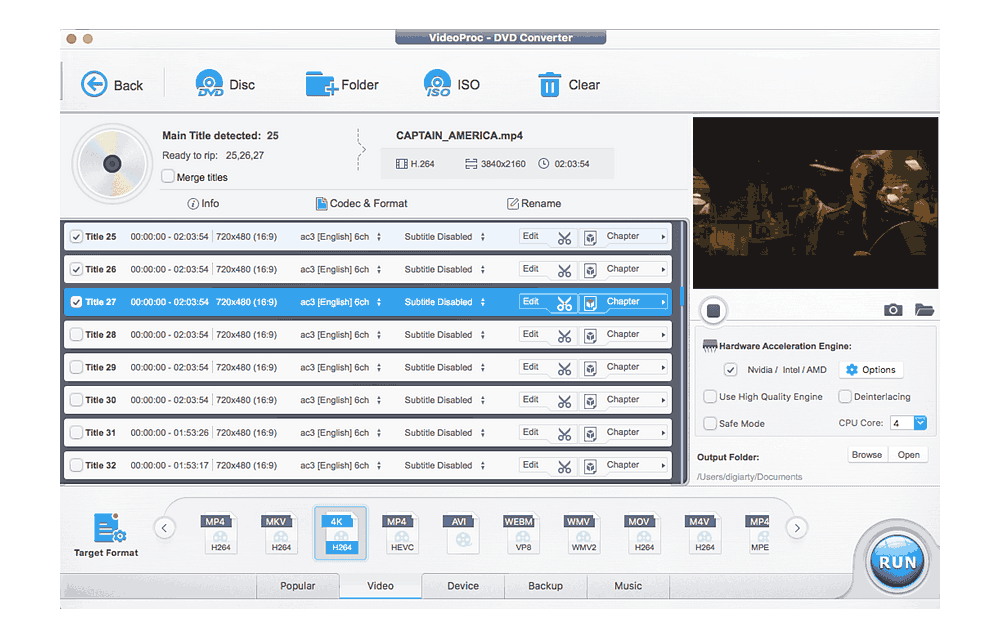Browse for an output folder

coord(866,454)
